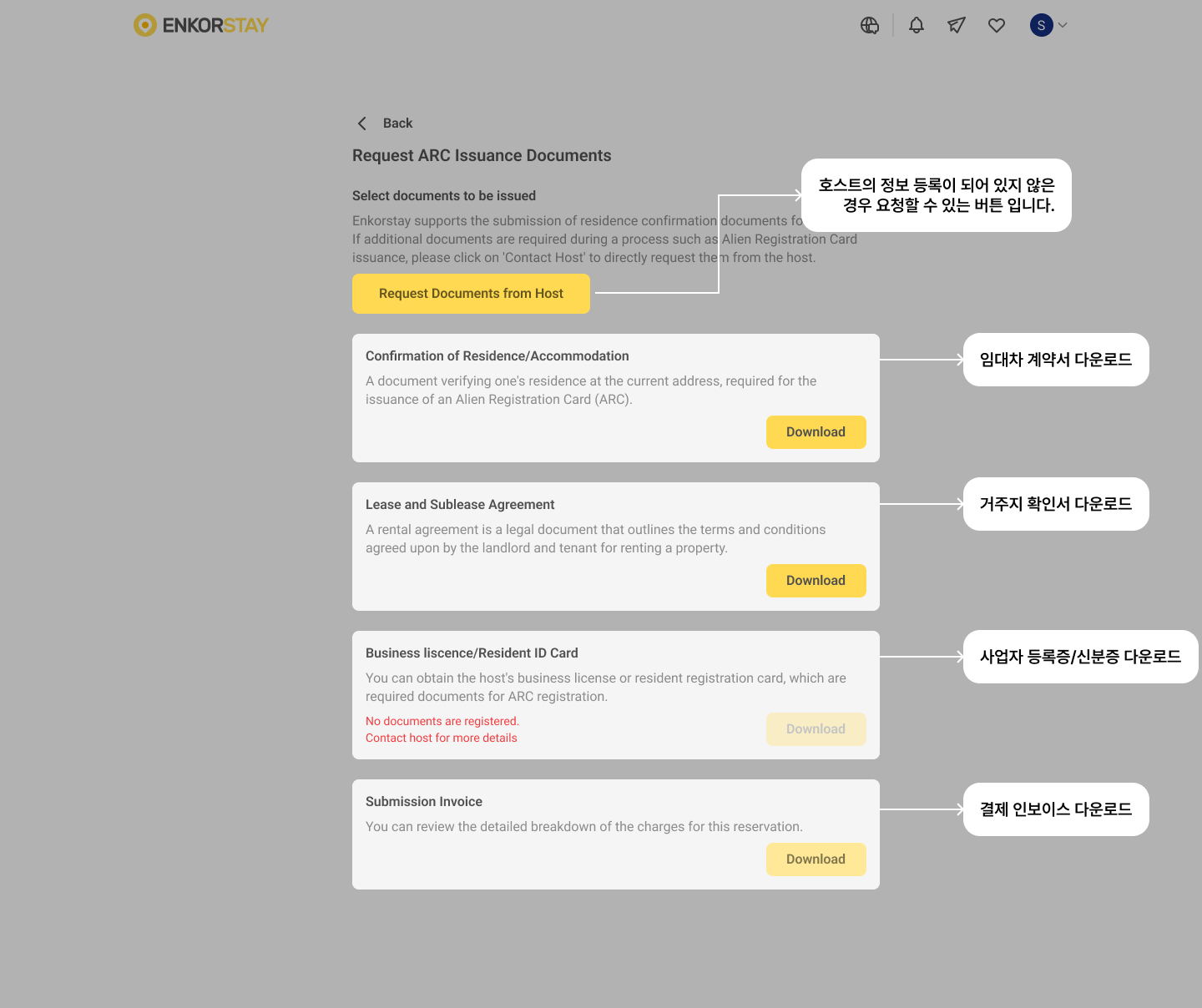Open the language globe selector
This screenshot has width=1202, height=1008.
point(870,25)
